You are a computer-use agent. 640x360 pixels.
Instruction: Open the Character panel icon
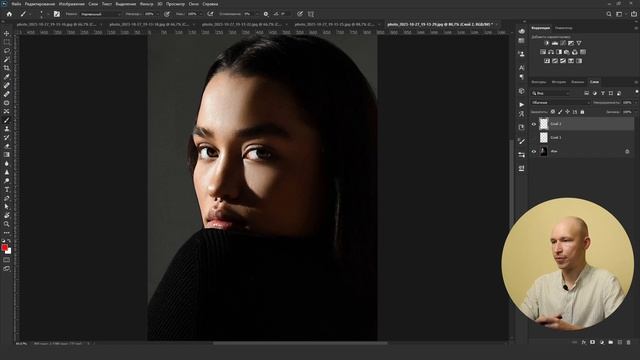521,68
